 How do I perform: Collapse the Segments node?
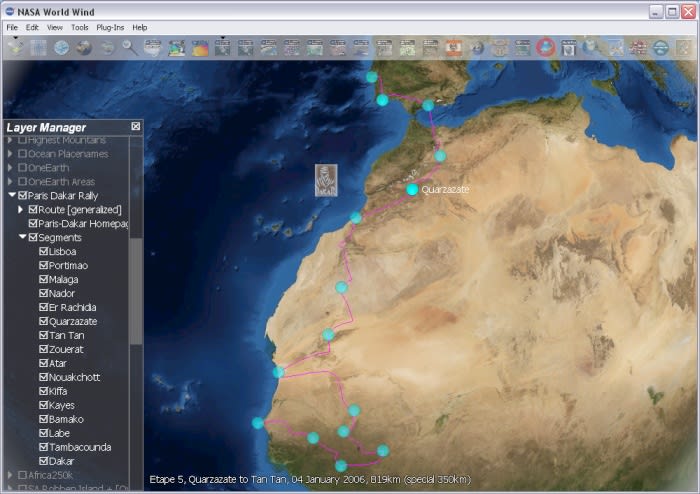[x=22, y=237]
